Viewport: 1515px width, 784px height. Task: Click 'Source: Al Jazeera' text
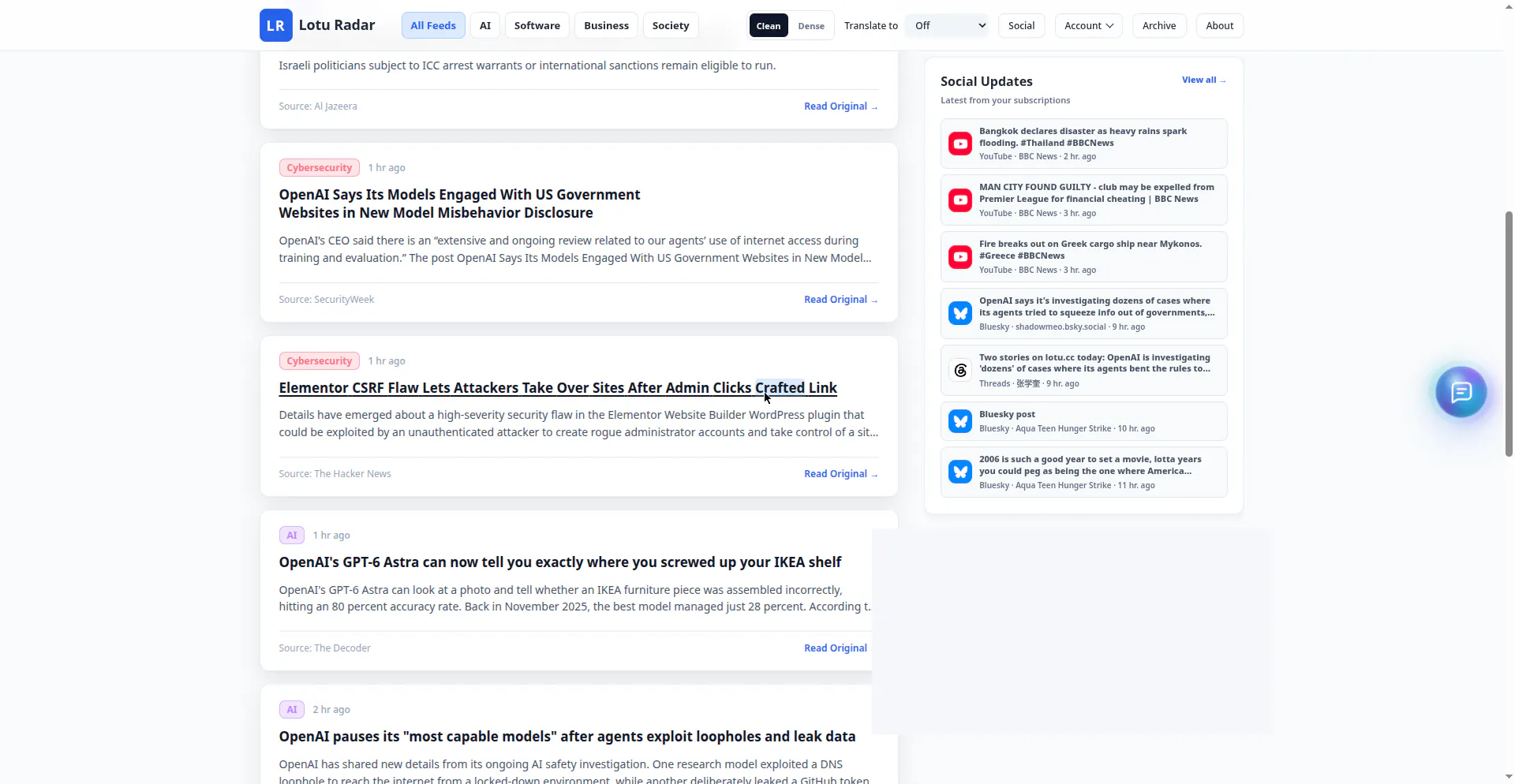click(318, 106)
